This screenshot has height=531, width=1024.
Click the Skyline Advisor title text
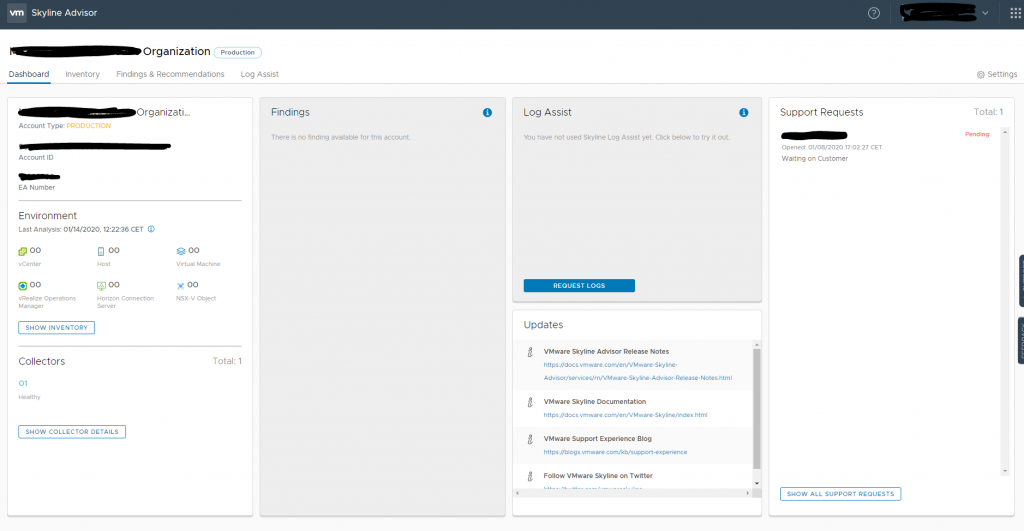click(64, 13)
